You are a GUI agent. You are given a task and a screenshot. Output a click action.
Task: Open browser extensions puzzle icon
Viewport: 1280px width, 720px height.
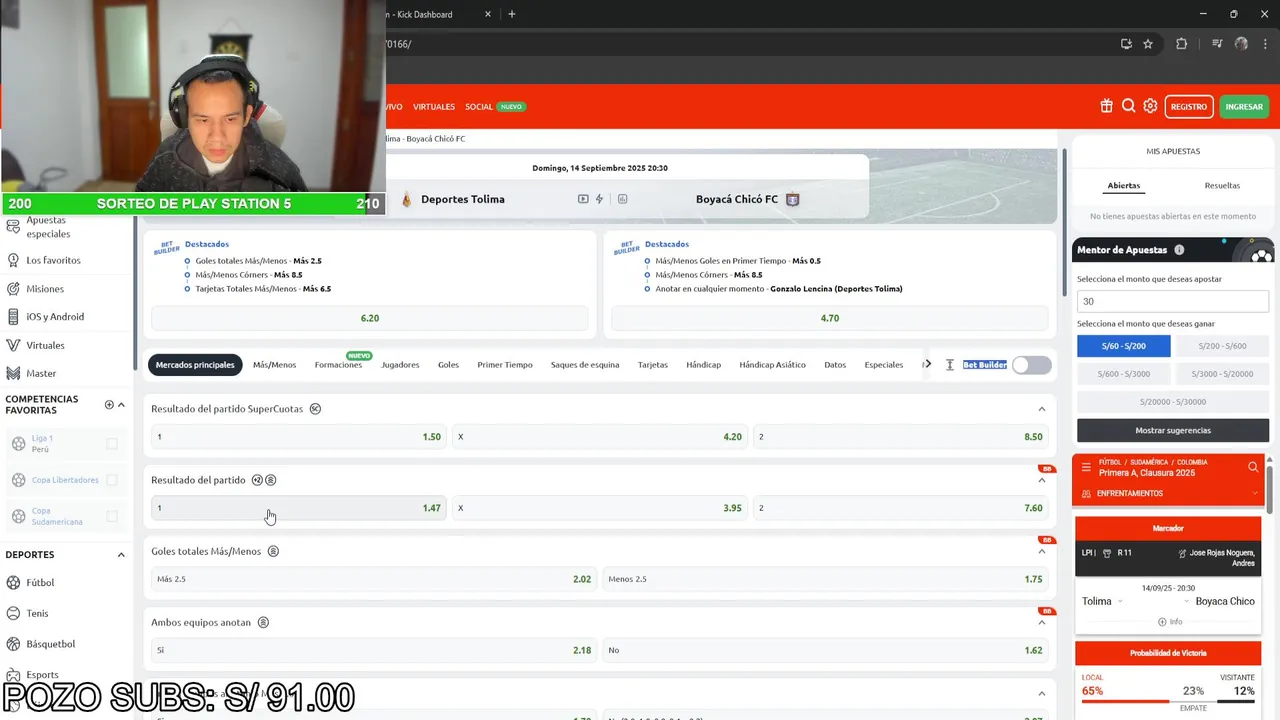(x=1181, y=44)
